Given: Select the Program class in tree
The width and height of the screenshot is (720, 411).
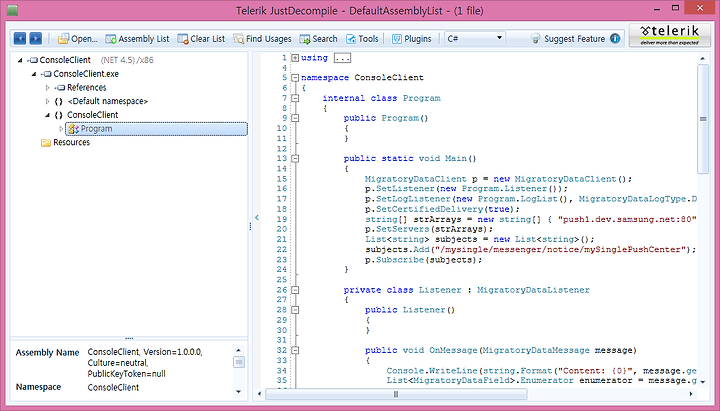Looking at the screenshot, I should (156, 129).
